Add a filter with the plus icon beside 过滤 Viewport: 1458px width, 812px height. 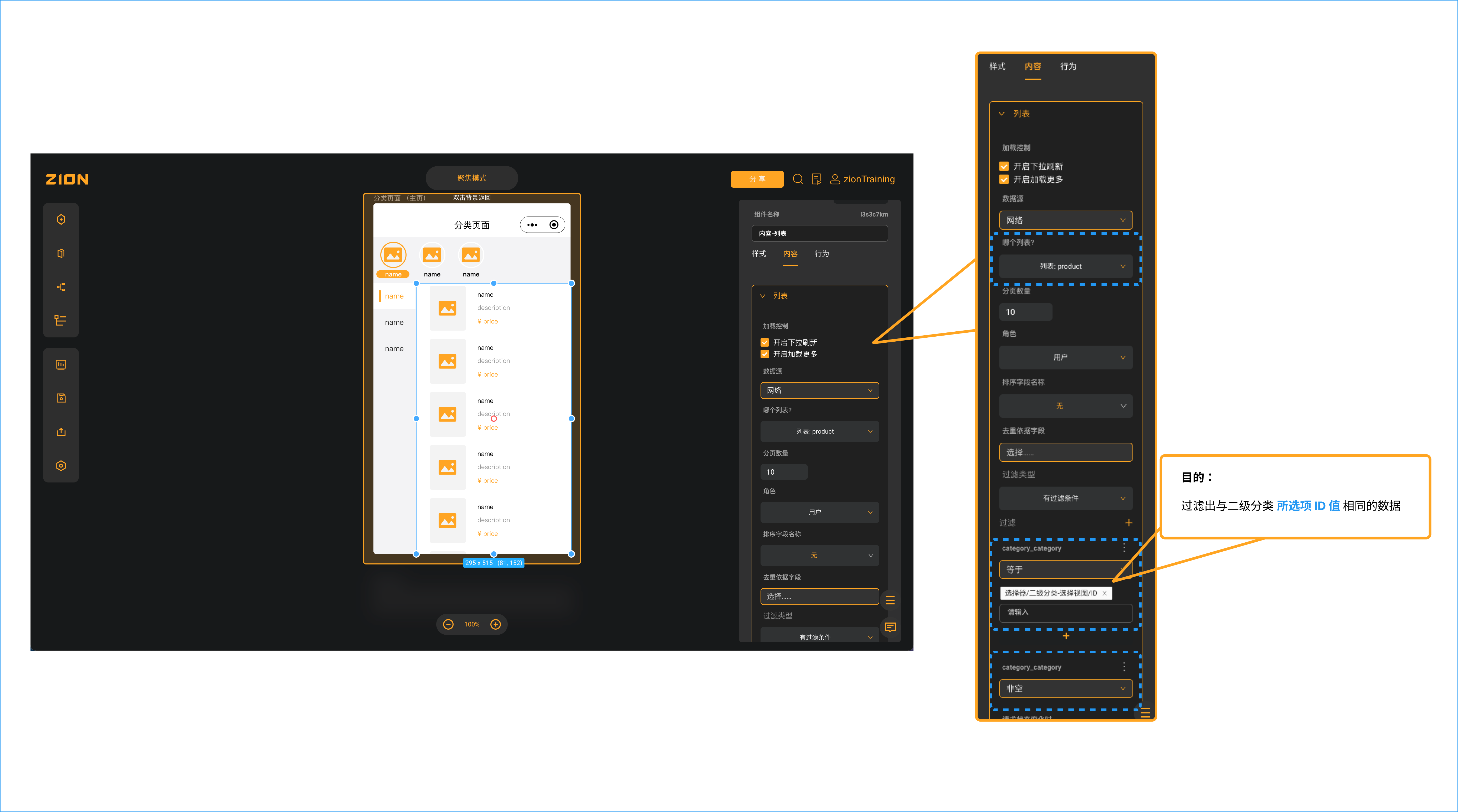pyautogui.click(x=1129, y=523)
